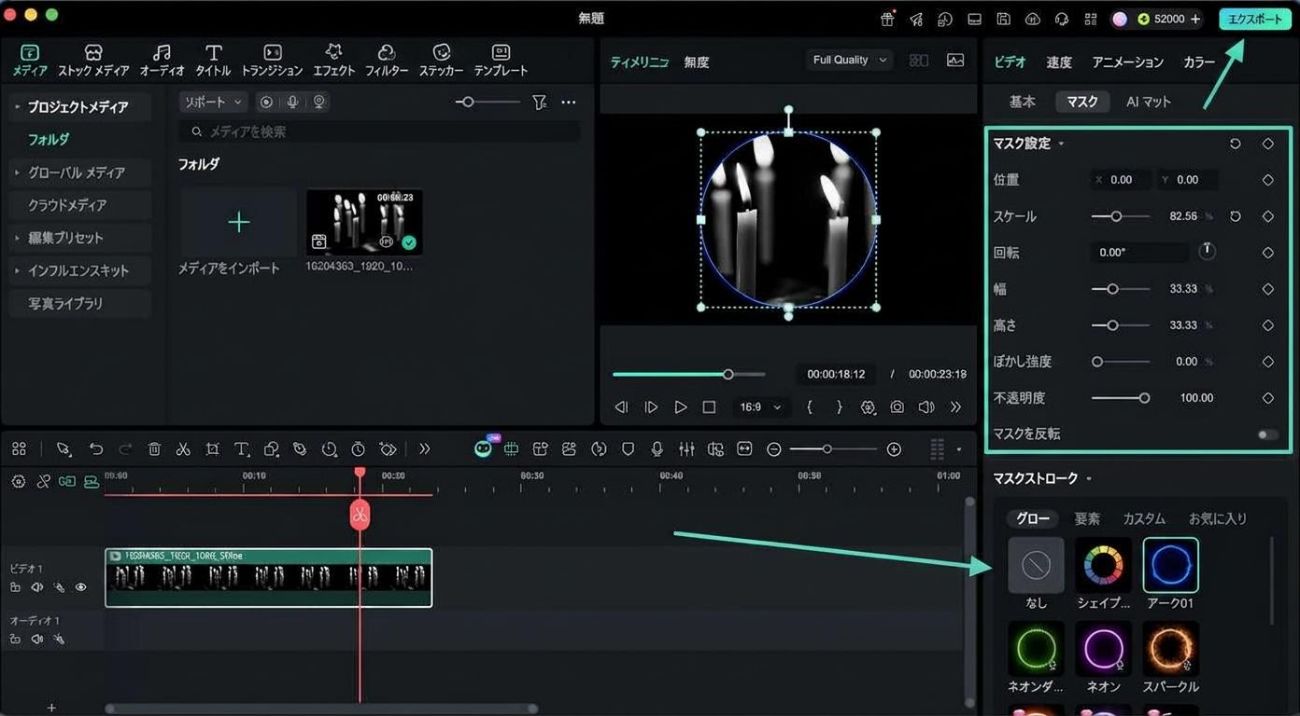Click the volume speaker icon under the preview
Viewport: 1300px width, 716px height.
pyautogui.click(x=926, y=407)
